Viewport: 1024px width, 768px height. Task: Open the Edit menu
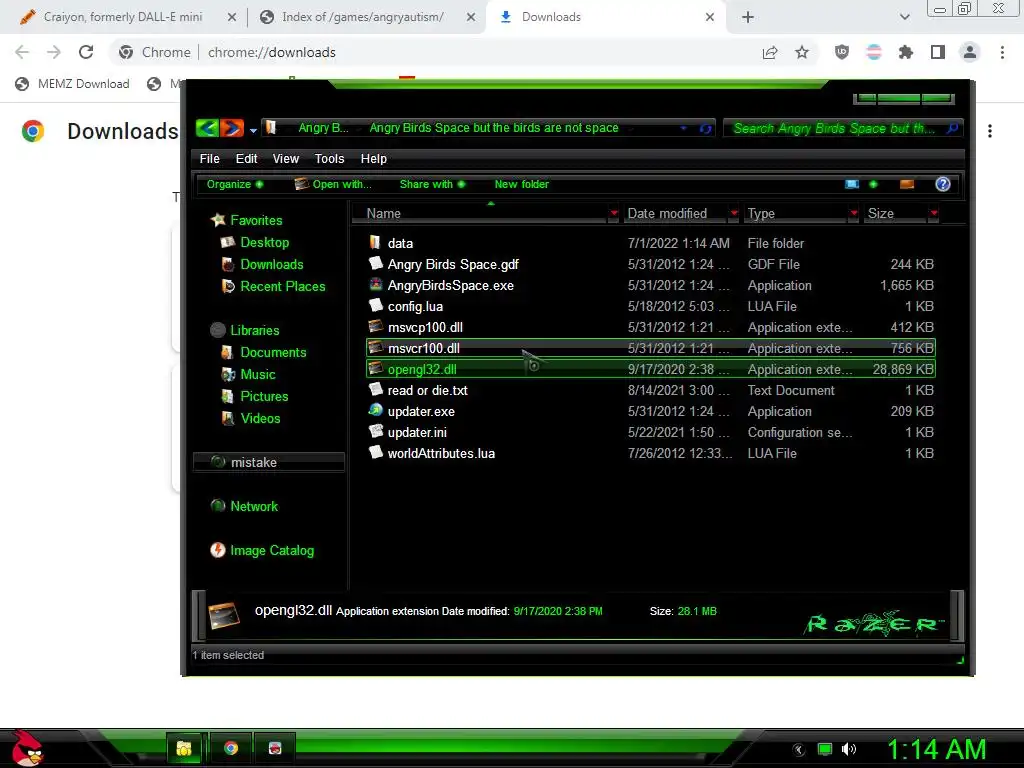(x=246, y=159)
